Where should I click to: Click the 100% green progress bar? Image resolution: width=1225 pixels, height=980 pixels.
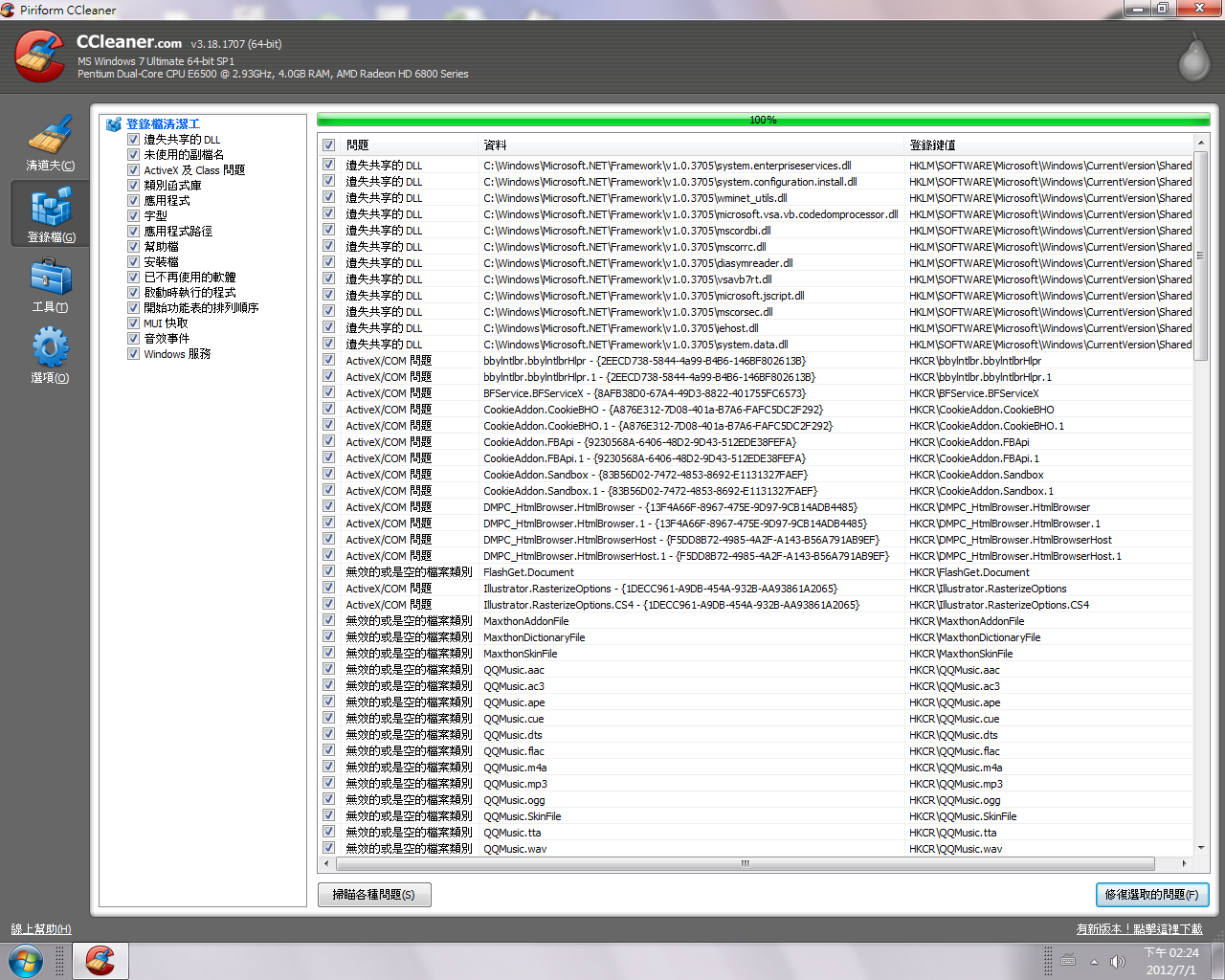(763, 120)
